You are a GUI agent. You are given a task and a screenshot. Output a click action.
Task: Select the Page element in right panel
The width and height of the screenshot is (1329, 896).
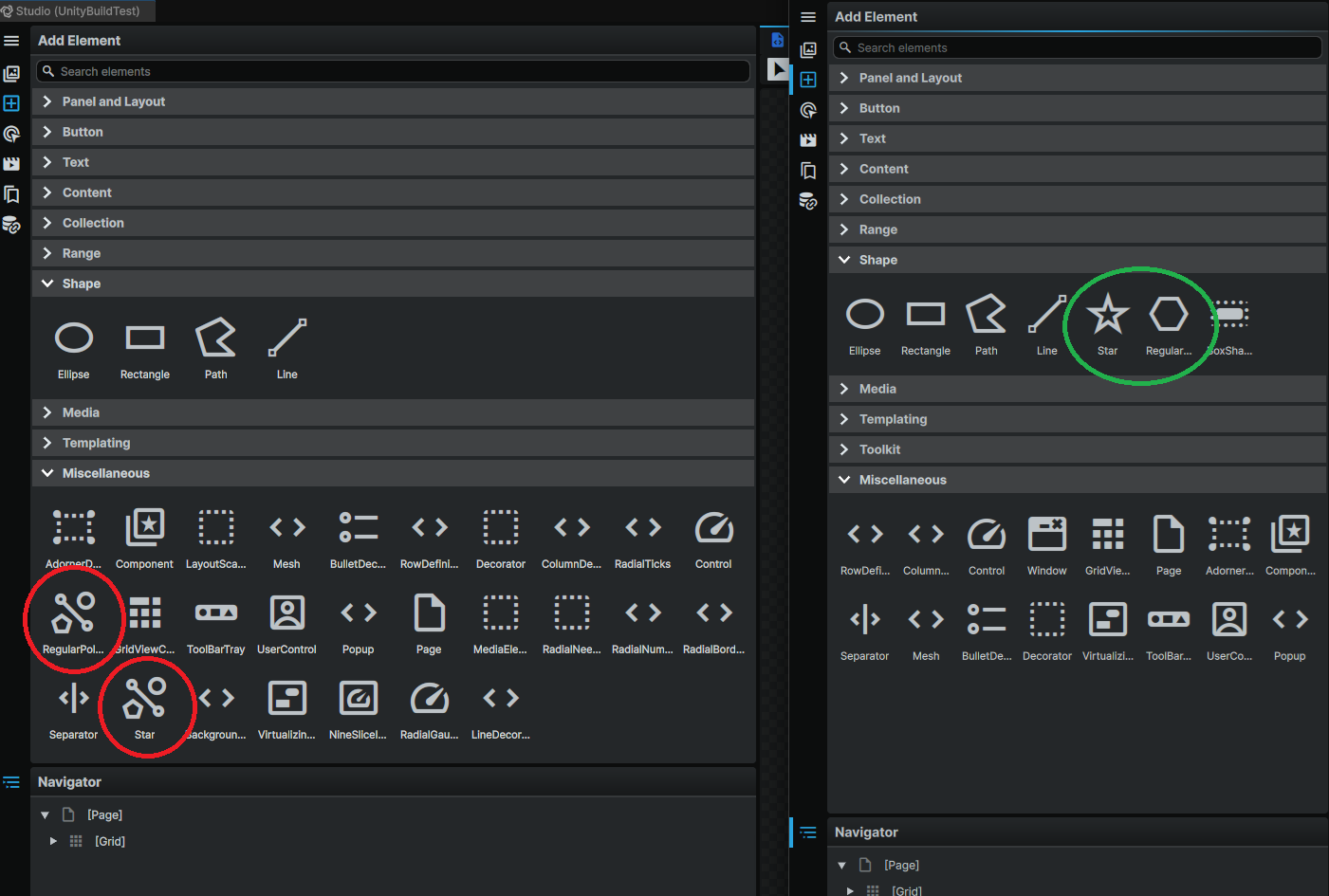pyautogui.click(x=1169, y=544)
